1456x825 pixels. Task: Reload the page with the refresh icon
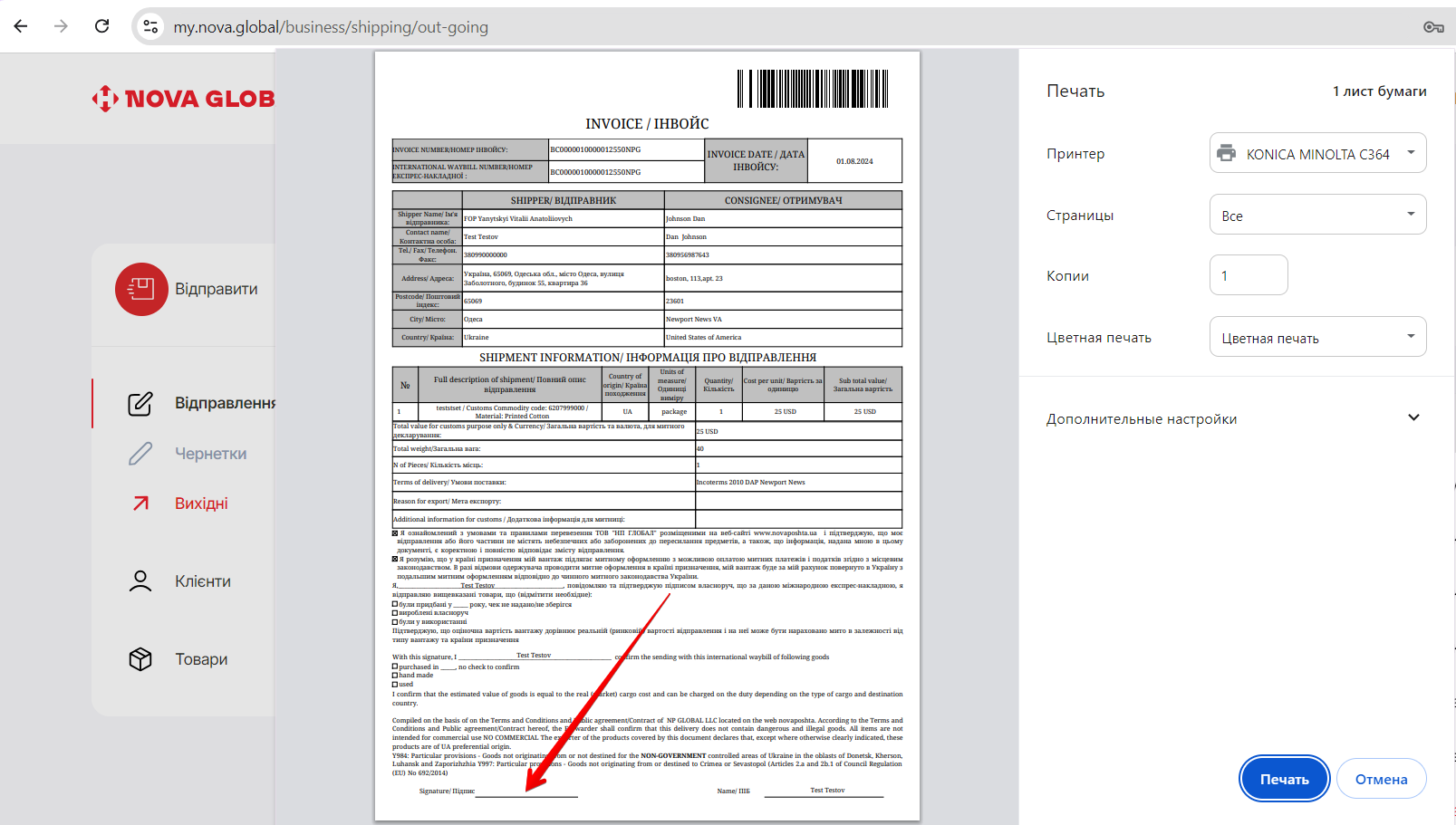(x=102, y=26)
